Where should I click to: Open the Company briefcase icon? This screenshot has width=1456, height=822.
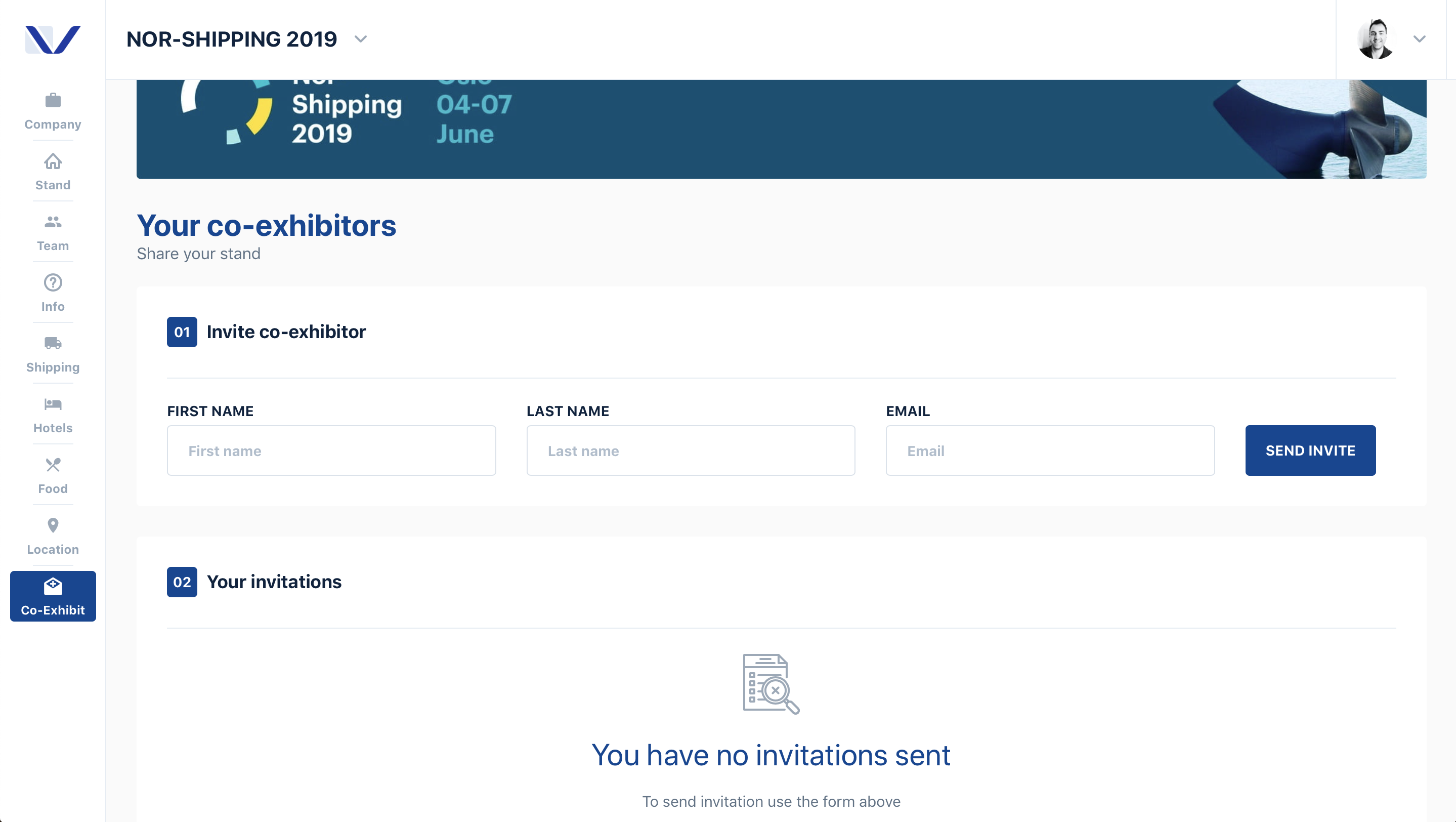click(53, 100)
